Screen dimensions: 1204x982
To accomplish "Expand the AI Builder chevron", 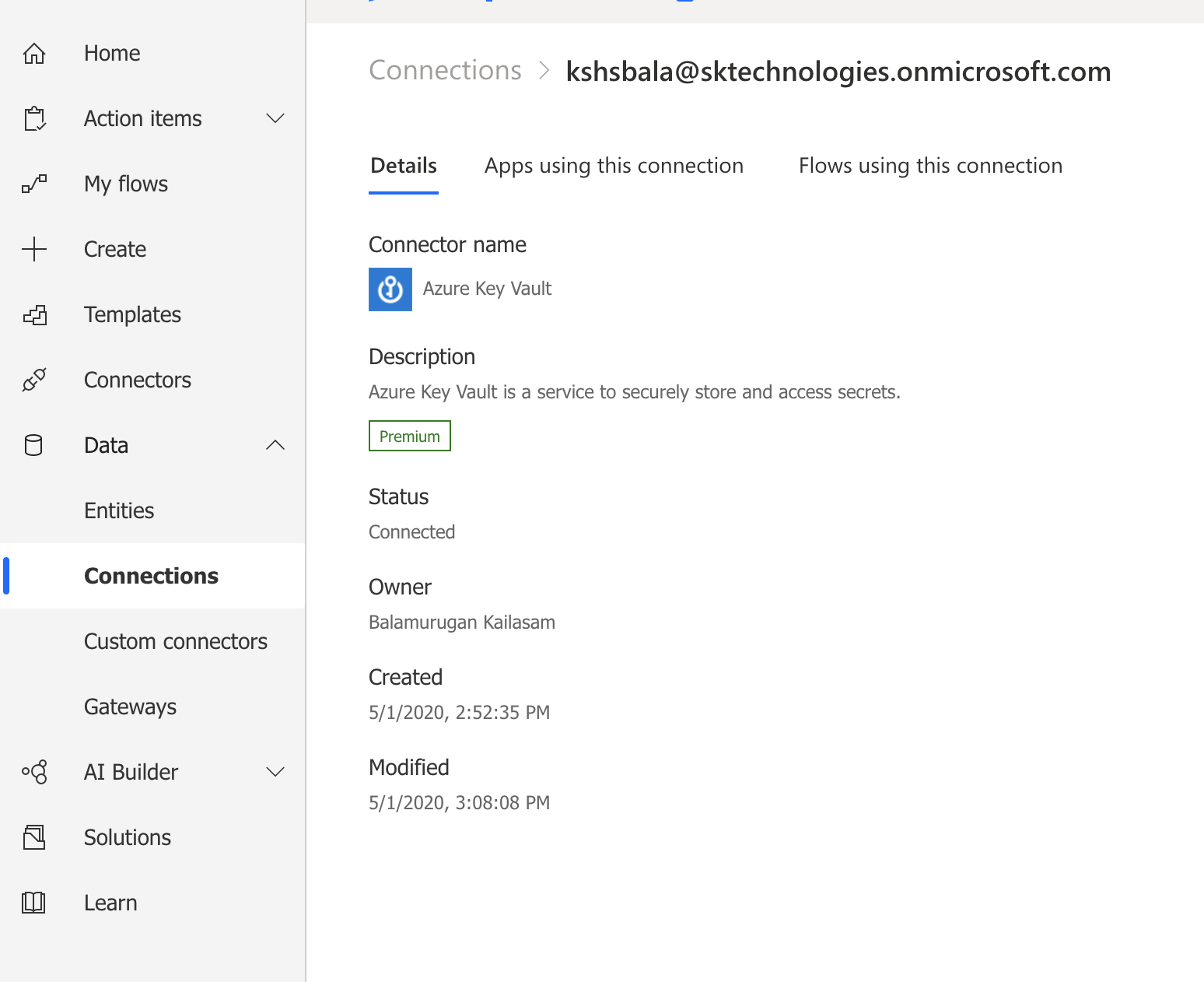I will tap(275, 772).
